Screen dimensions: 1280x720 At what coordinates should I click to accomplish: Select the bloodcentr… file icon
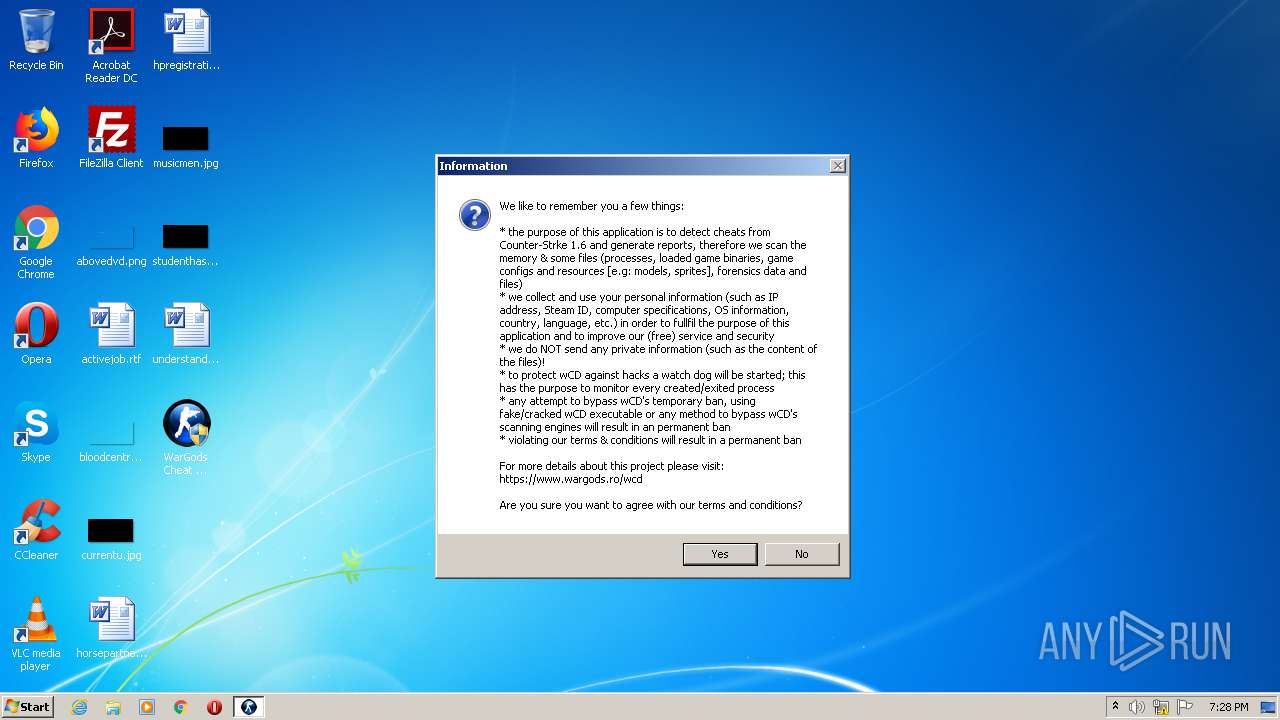coord(111,441)
